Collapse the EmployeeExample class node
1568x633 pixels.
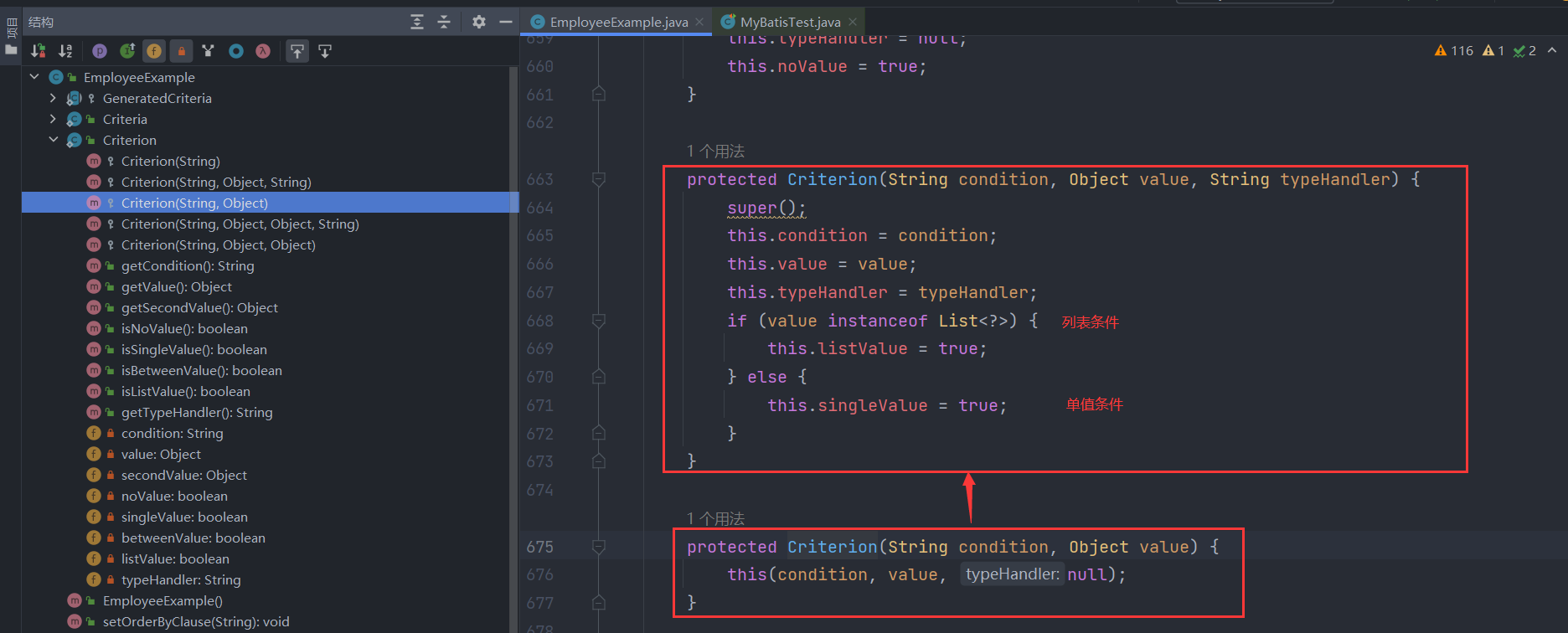(35, 77)
